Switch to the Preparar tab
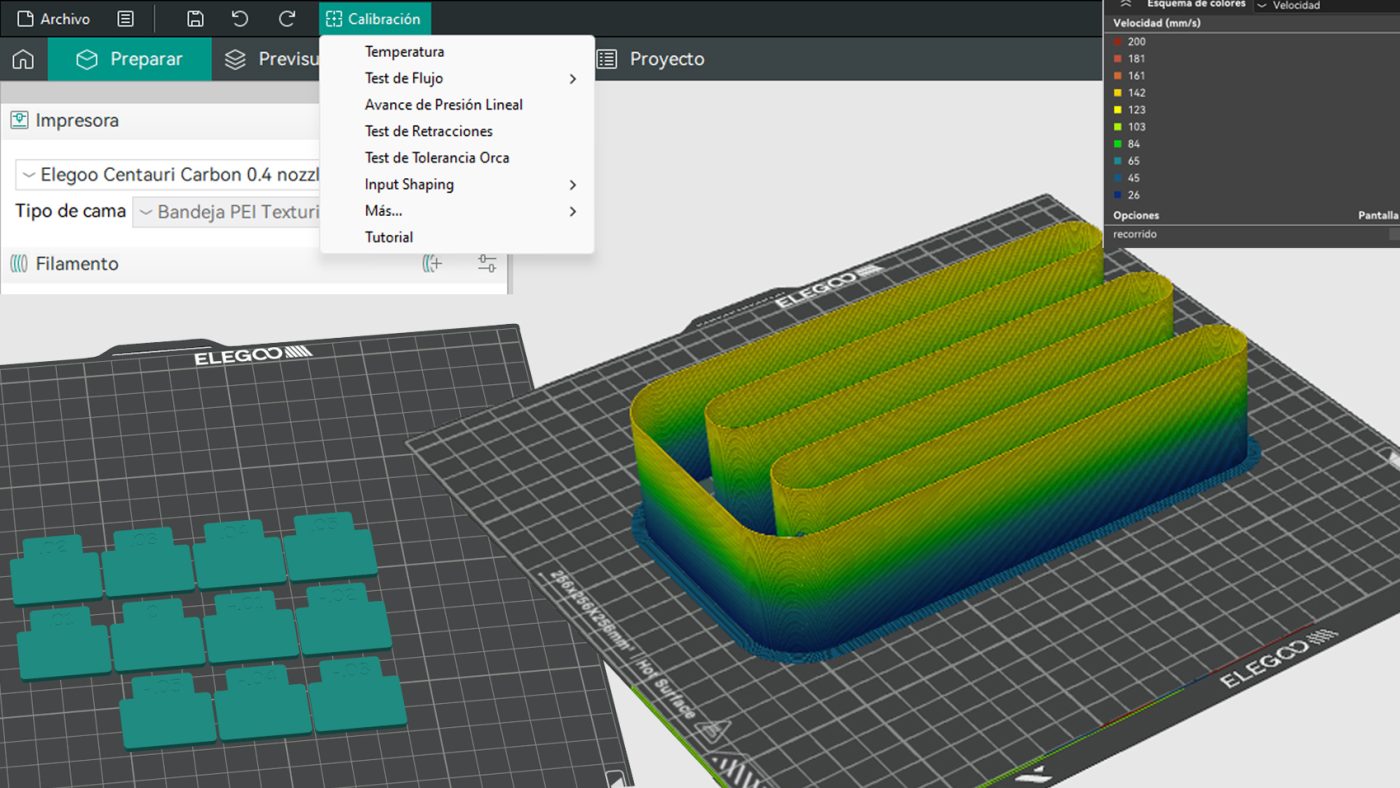The image size is (1400, 788). [x=130, y=59]
